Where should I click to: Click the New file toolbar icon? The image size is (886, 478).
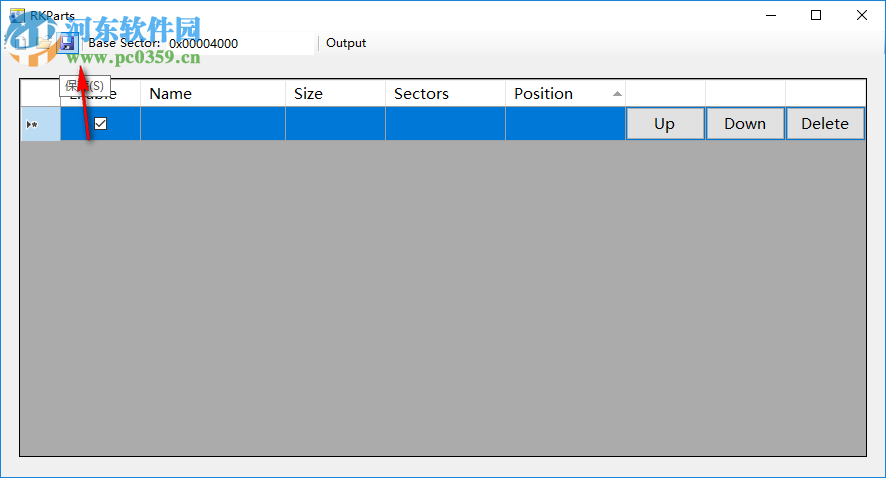21,43
